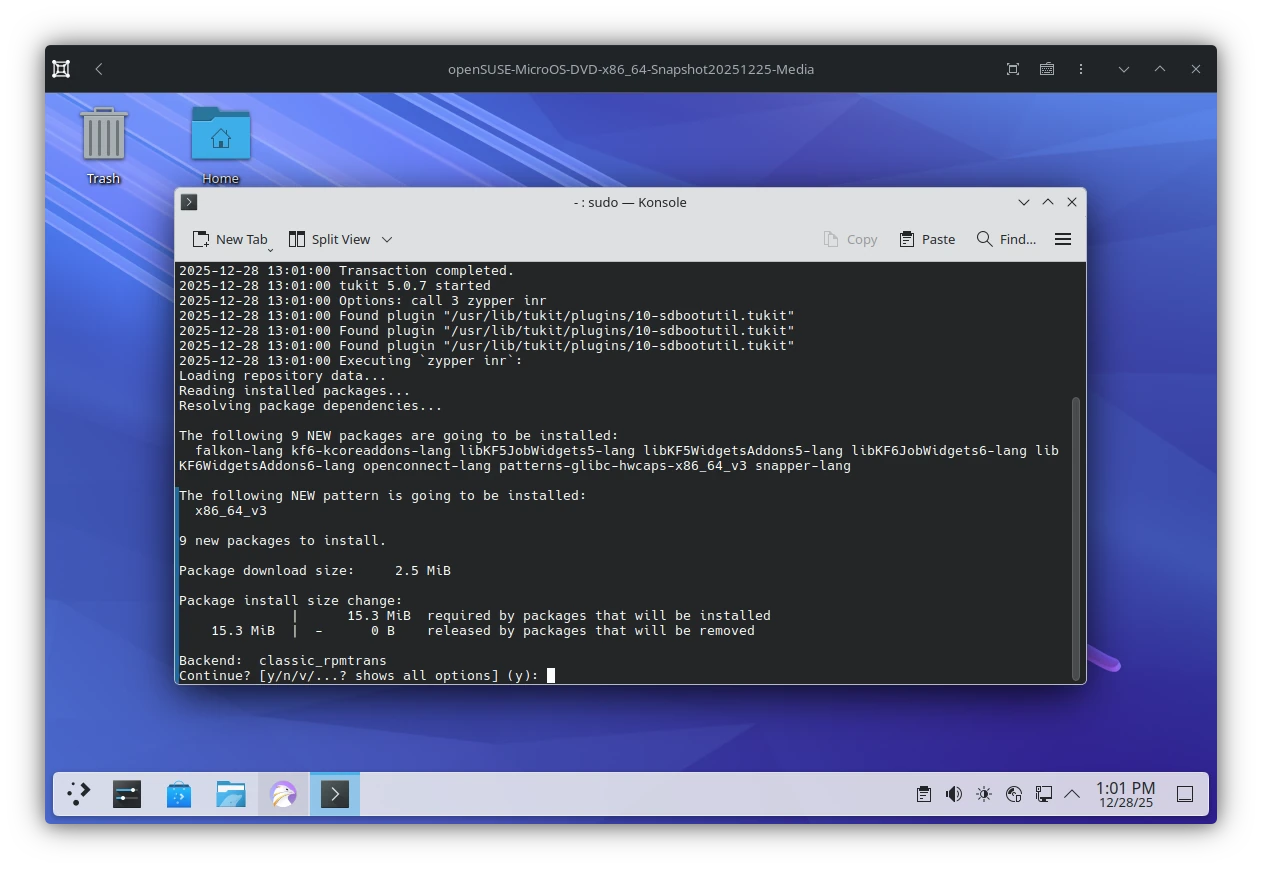Open the Konsole hamburger menu
1262x869 pixels.
pyautogui.click(x=1062, y=239)
